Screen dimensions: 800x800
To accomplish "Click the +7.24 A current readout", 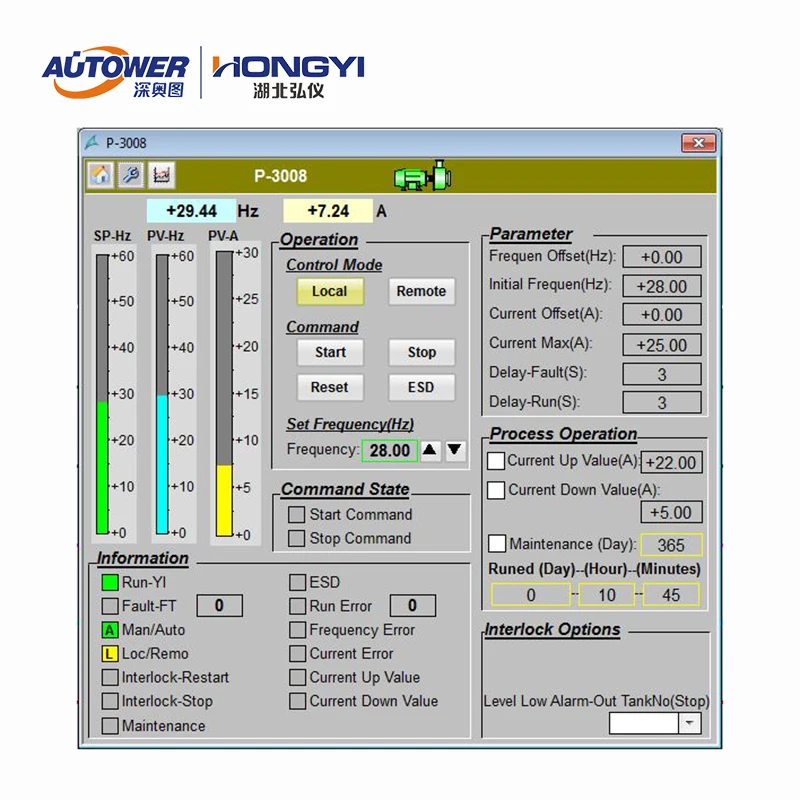I will click(328, 211).
